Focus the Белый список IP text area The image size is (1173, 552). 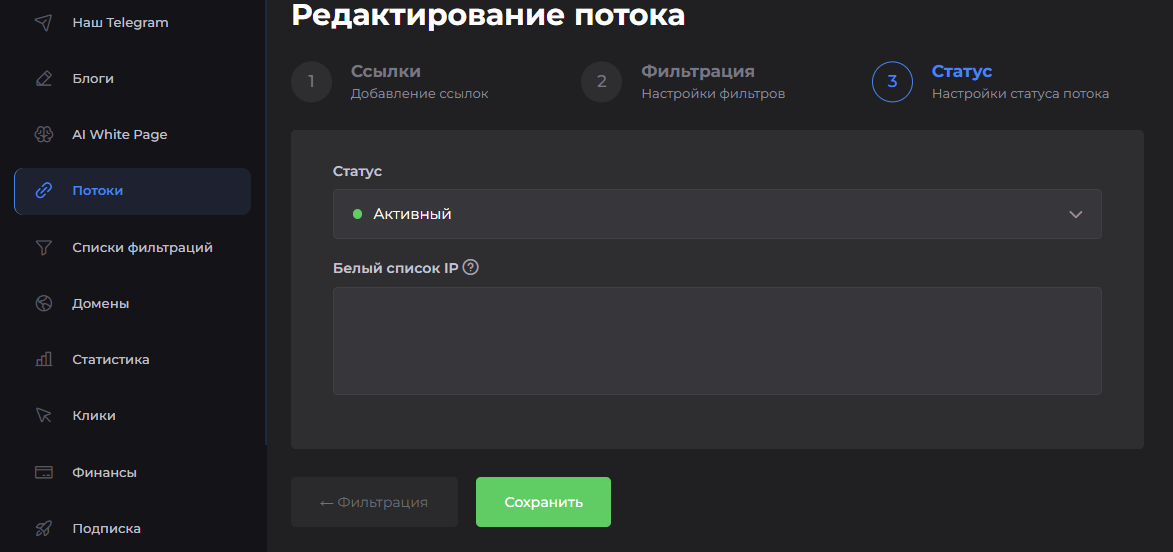pos(717,341)
